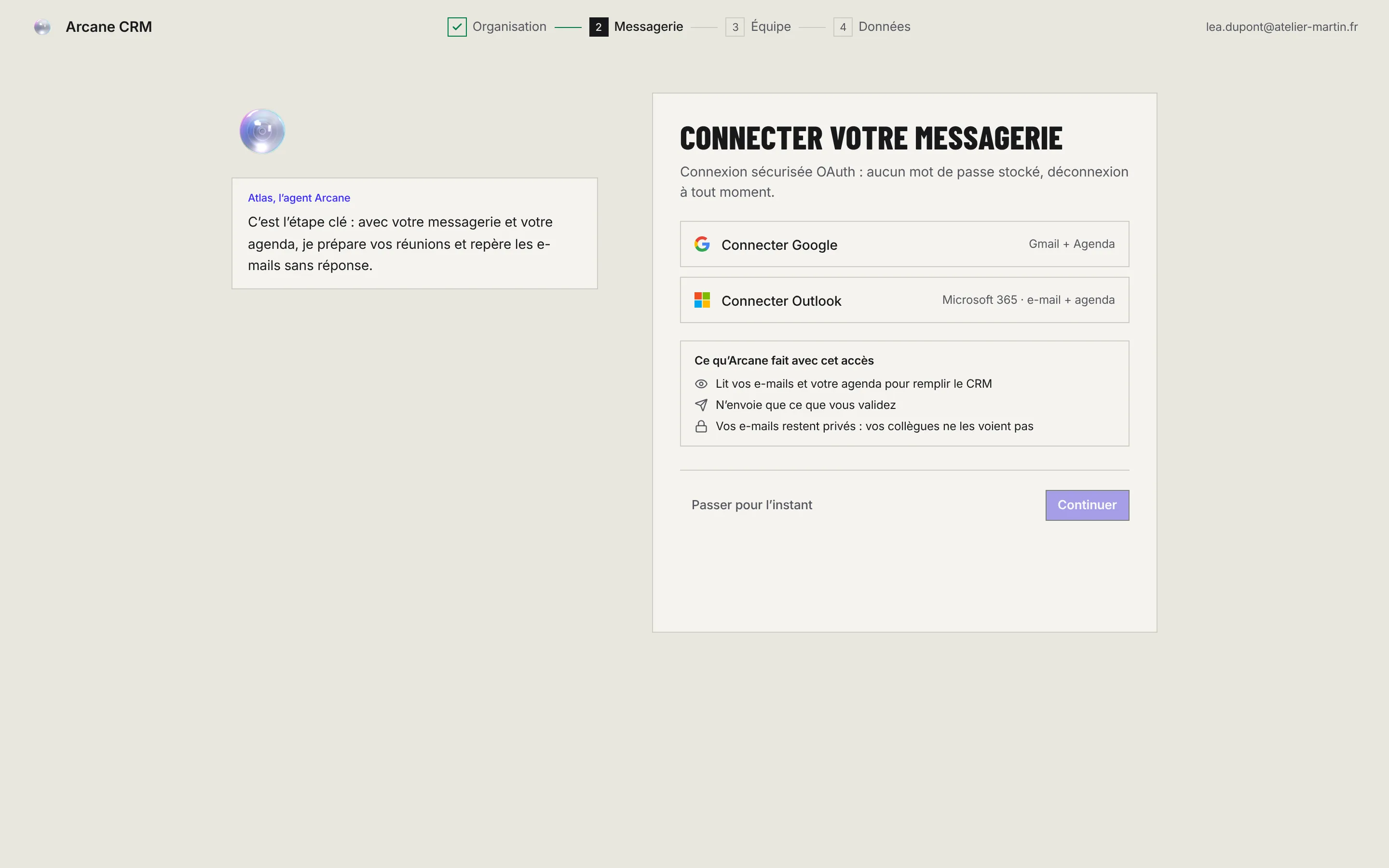
Task: Click 'Microsoft 365 · e-mail + agenda' text
Action: click(1028, 300)
